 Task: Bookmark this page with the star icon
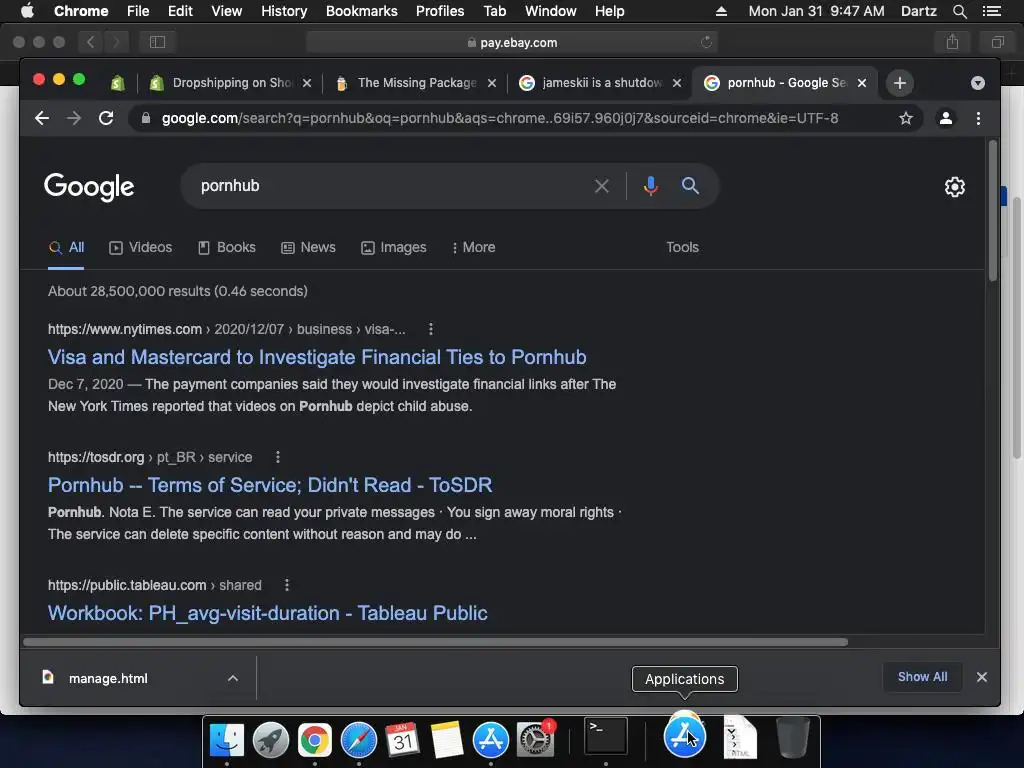click(906, 118)
